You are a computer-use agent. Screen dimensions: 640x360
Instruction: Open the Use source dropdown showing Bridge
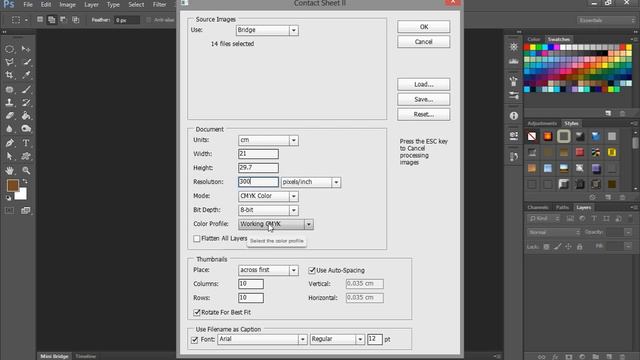pyautogui.click(x=267, y=30)
